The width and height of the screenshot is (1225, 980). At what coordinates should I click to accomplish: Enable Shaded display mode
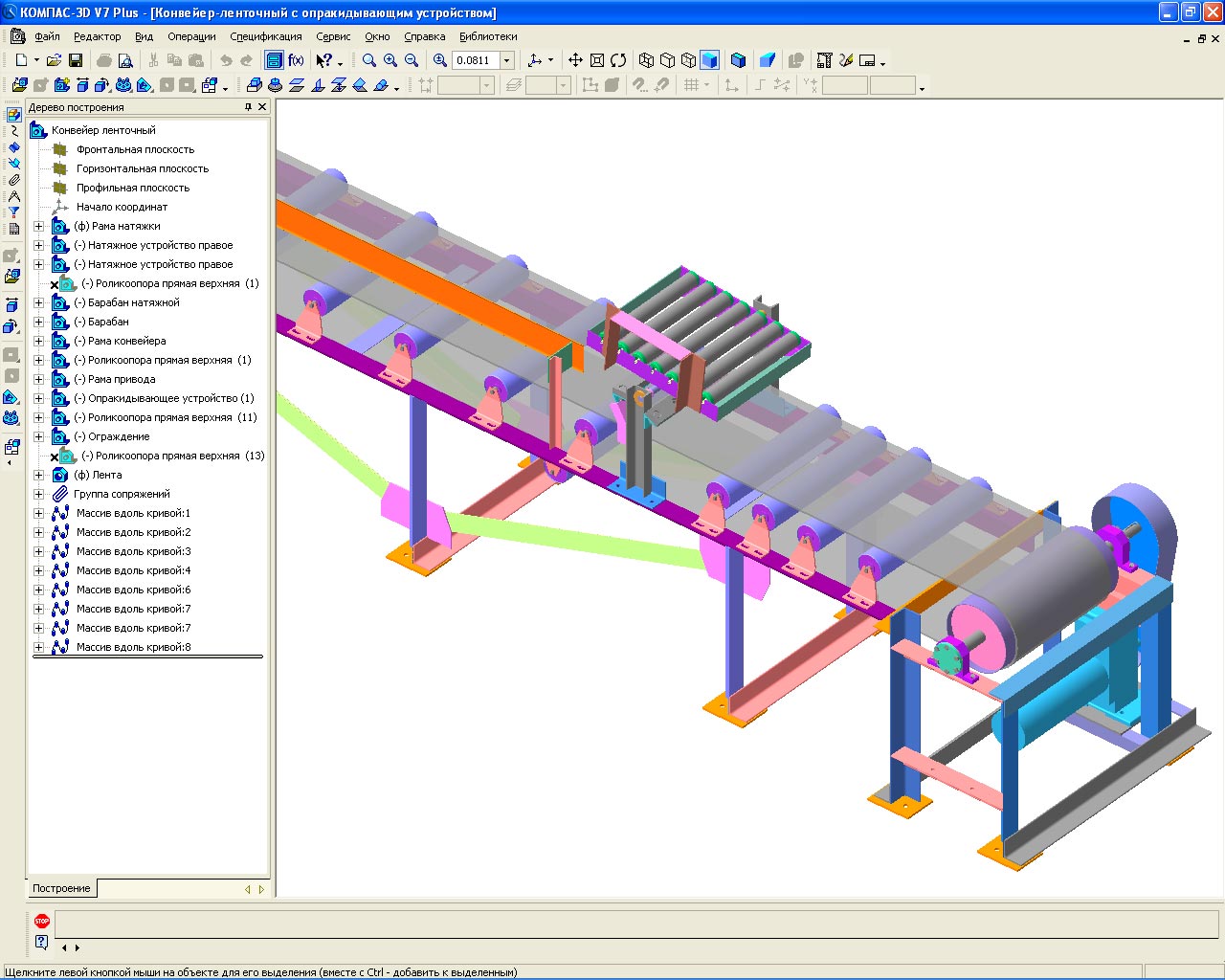[x=709, y=60]
